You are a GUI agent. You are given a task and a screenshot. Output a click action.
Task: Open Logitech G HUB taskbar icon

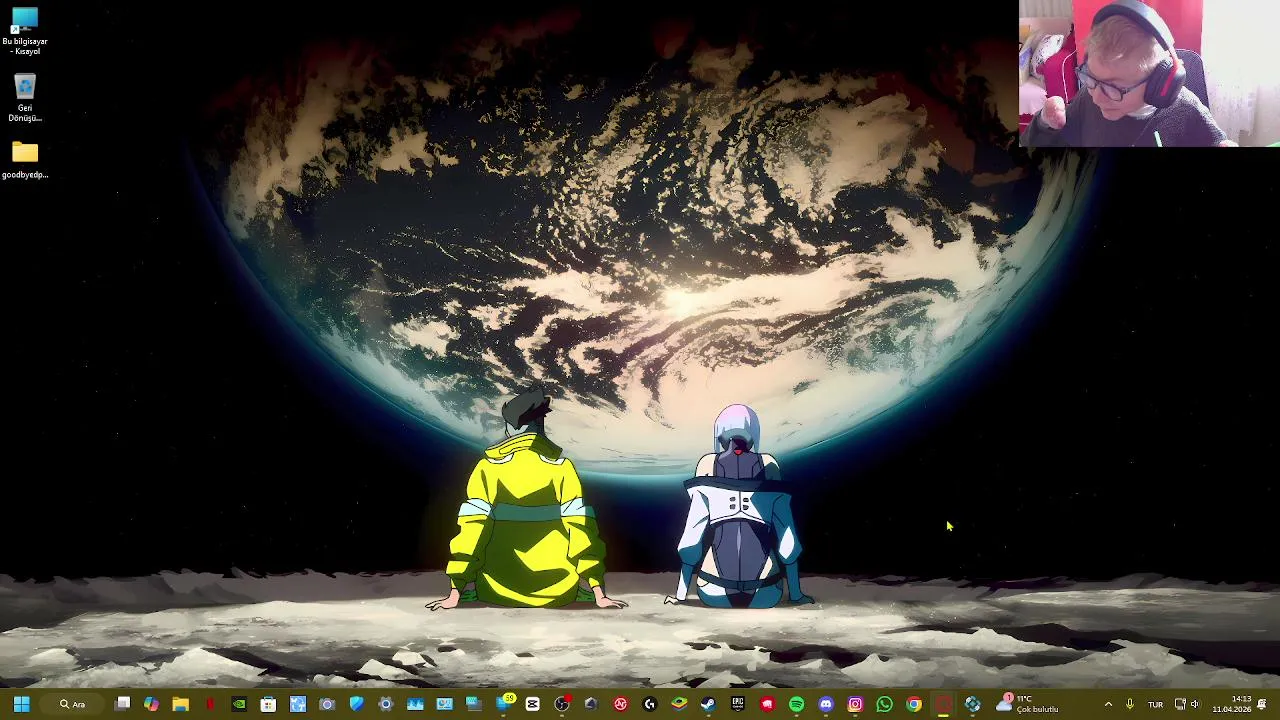coord(650,704)
